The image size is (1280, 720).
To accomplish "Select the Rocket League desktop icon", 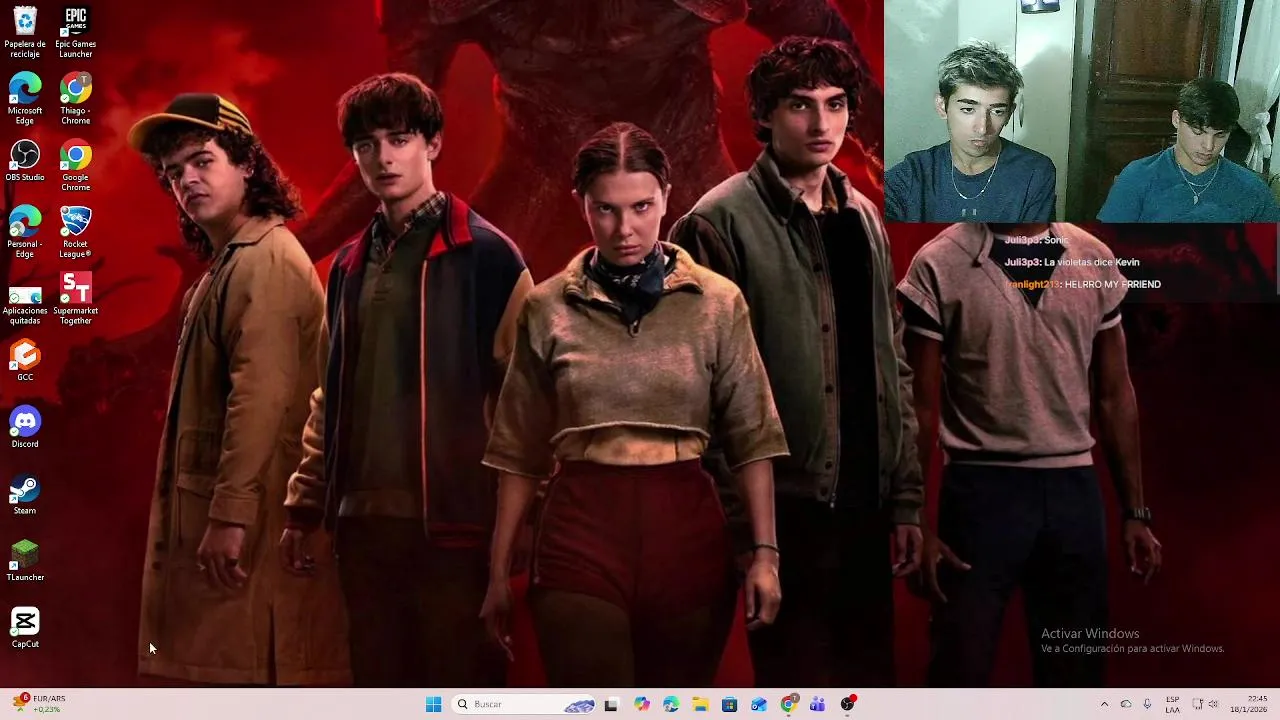I will pos(75,232).
